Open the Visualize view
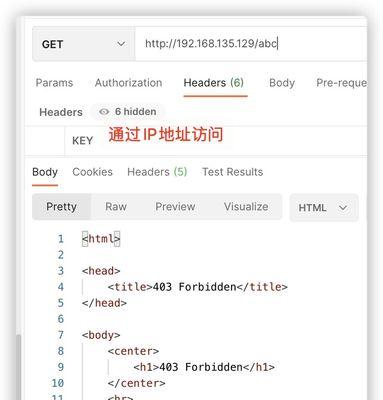This screenshot has width=383, height=400. [246, 207]
